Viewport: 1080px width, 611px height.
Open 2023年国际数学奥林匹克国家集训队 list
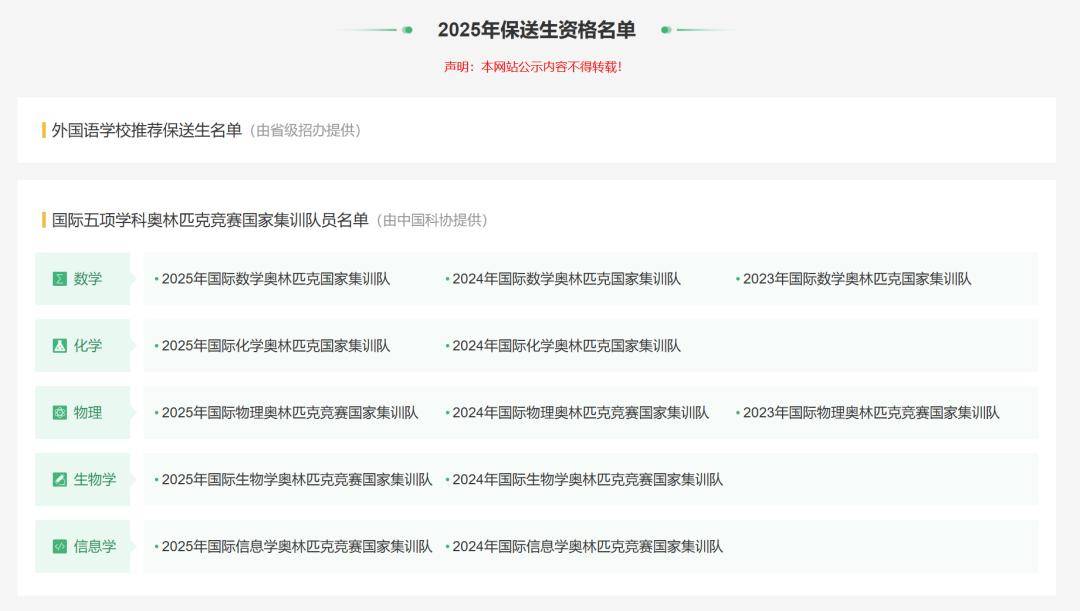tap(857, 279)
